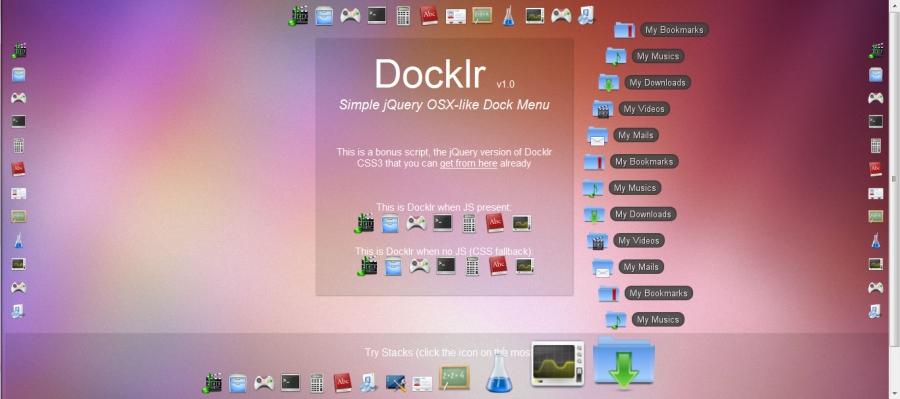Screen dimensions: 900x399
Task: Open file drawer in the JS-present dock row
Action: point(390,223)
